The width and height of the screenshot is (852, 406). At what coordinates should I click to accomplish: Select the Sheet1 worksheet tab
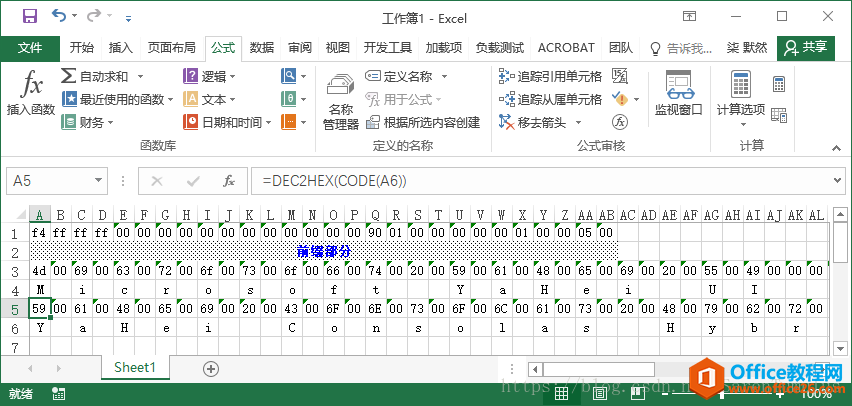click(x=135, y=367)
